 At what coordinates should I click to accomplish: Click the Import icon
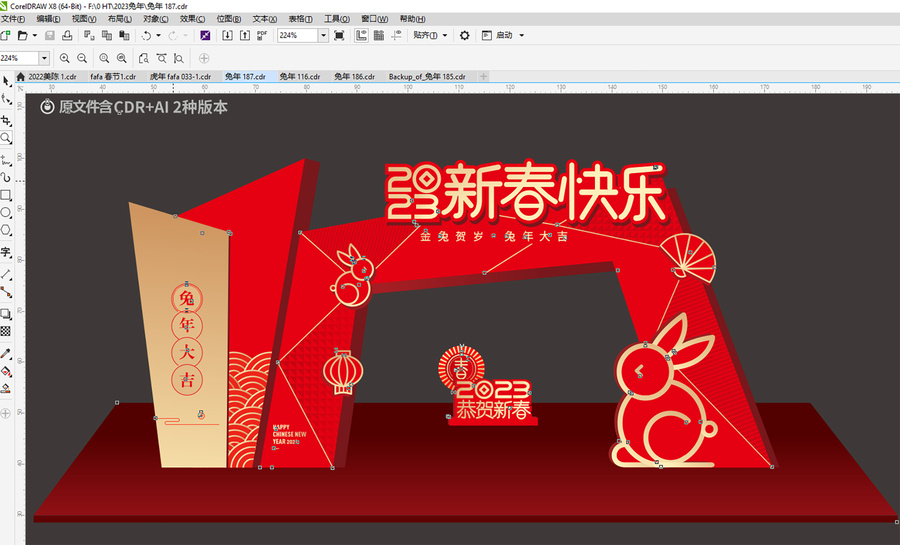coord(227,36)
